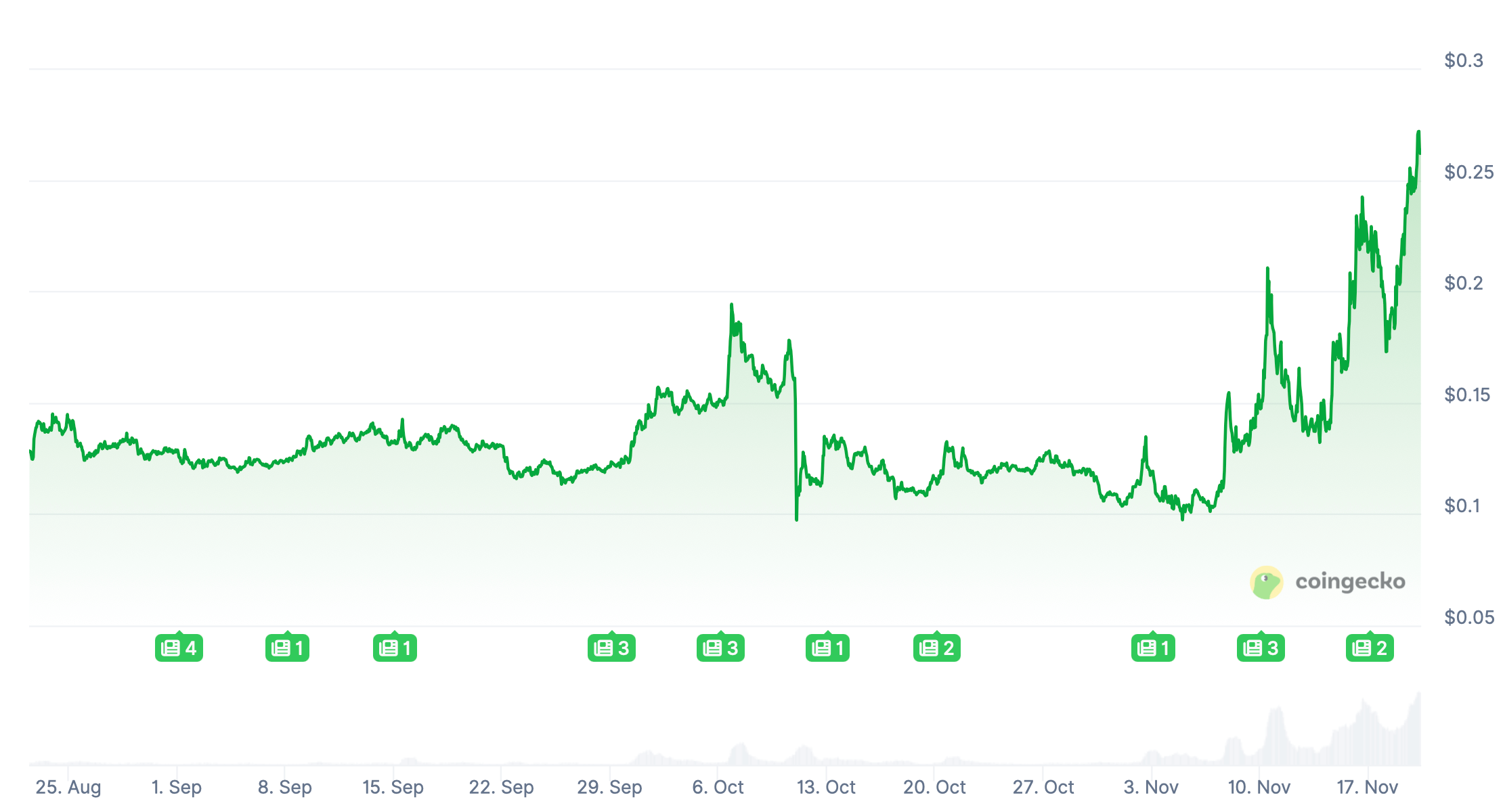This screenshot has height=812, width=1503.
Task: Select the news marker above 3. Nov
Action: click(x=1153, y=648)
